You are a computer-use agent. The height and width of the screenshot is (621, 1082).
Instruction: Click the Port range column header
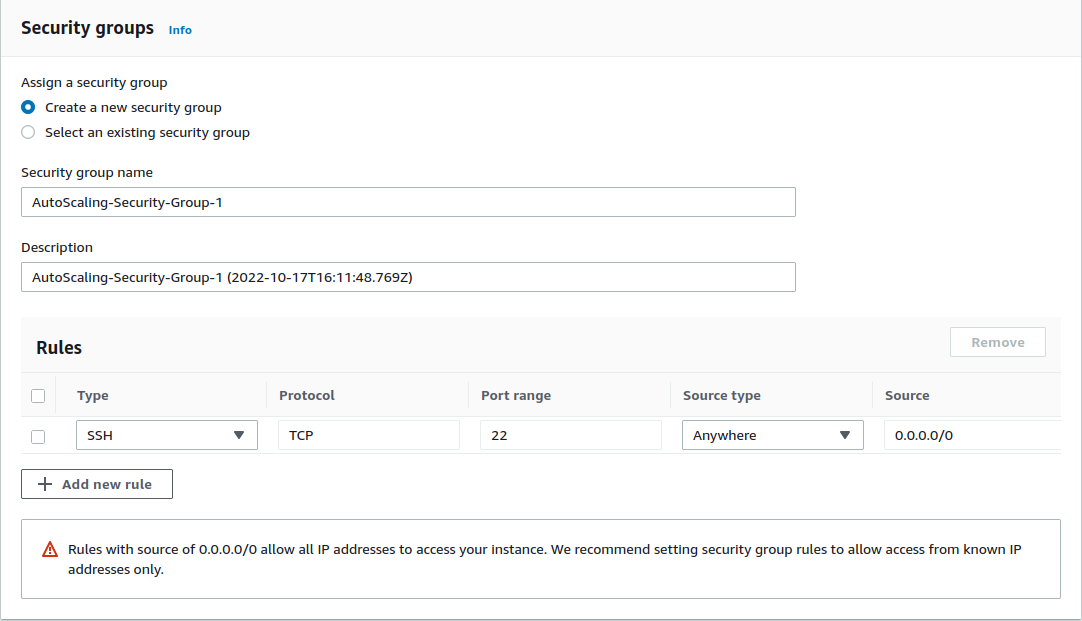[516, 395]
